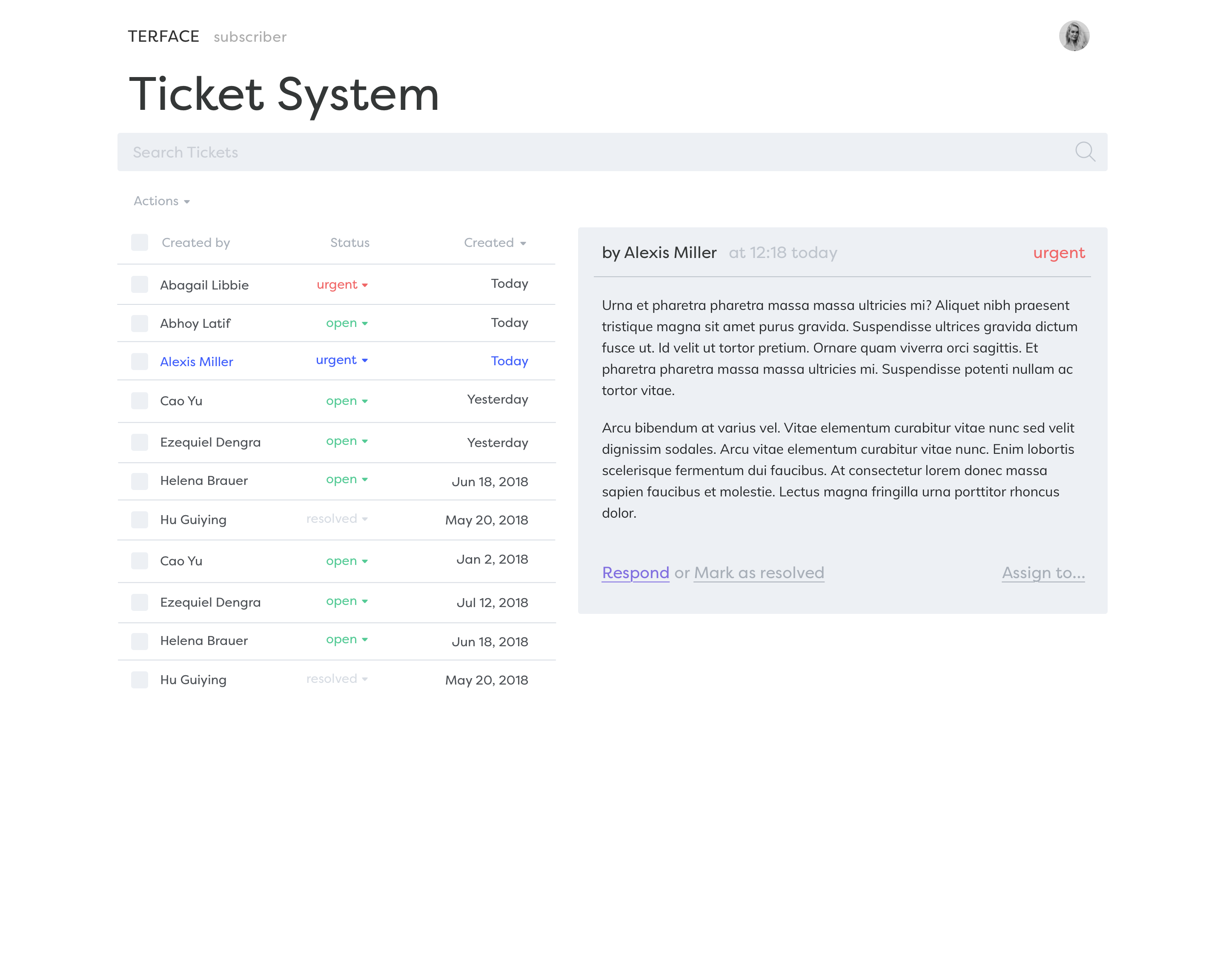
Task: Click the Respond link
Action: click(x=635, y=573)
